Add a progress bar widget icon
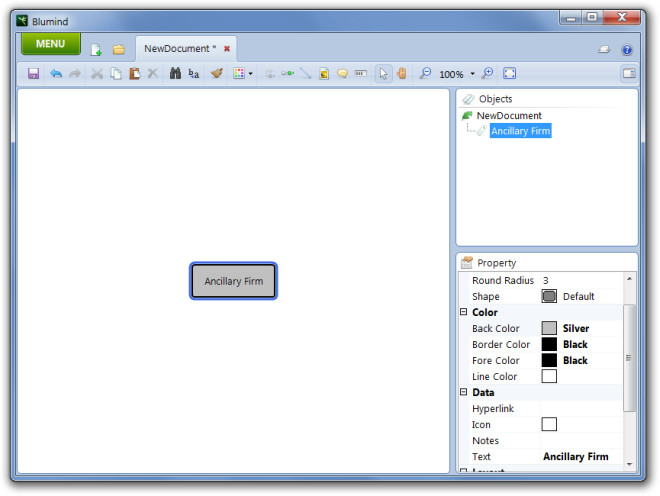This screenshot has width=660, height=496. click(361, 74)
